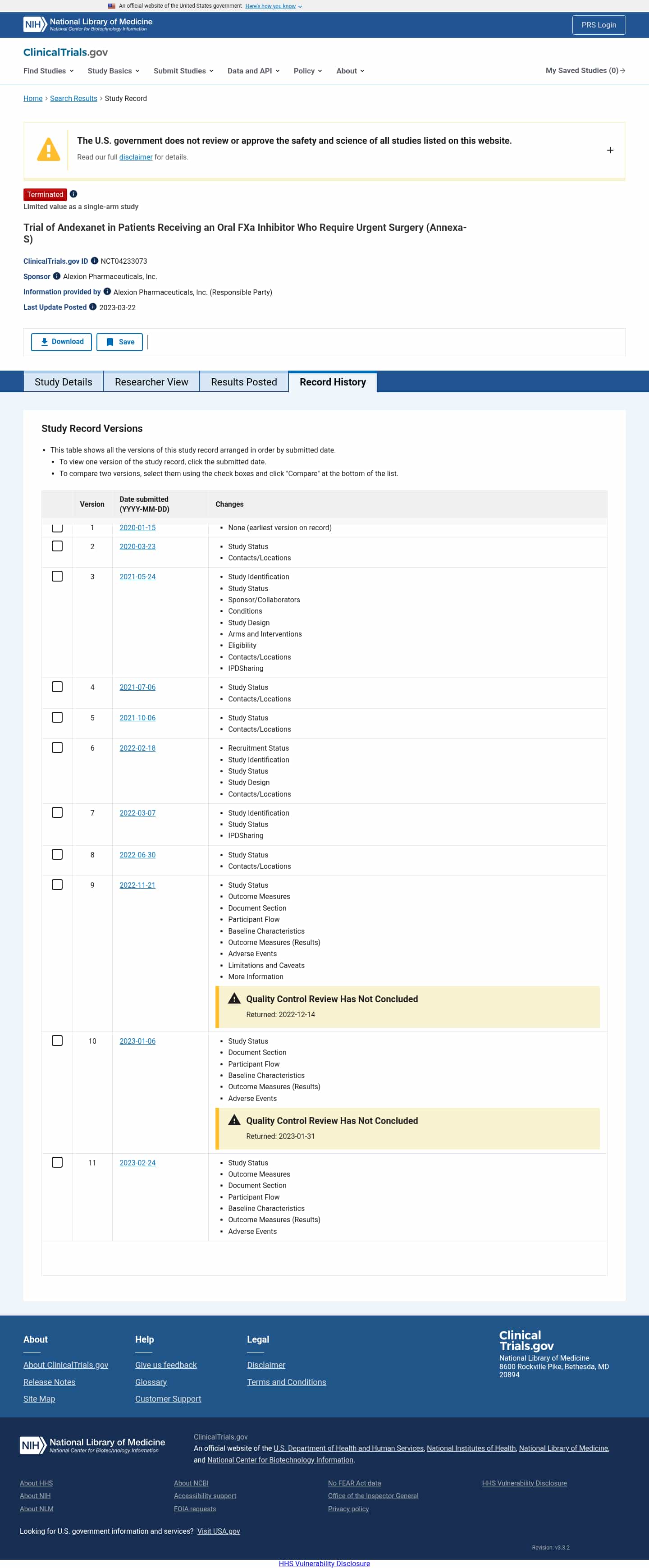Switch to the Study Details tab
This screenshot has height=1568, width=649.
click(63, 382)
